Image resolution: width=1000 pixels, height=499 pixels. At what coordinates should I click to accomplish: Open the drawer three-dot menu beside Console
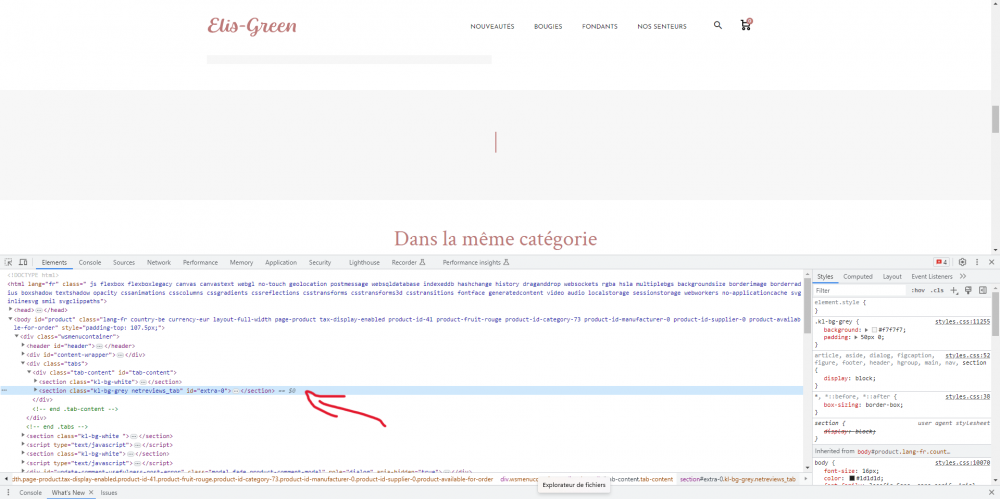point(9,493)
